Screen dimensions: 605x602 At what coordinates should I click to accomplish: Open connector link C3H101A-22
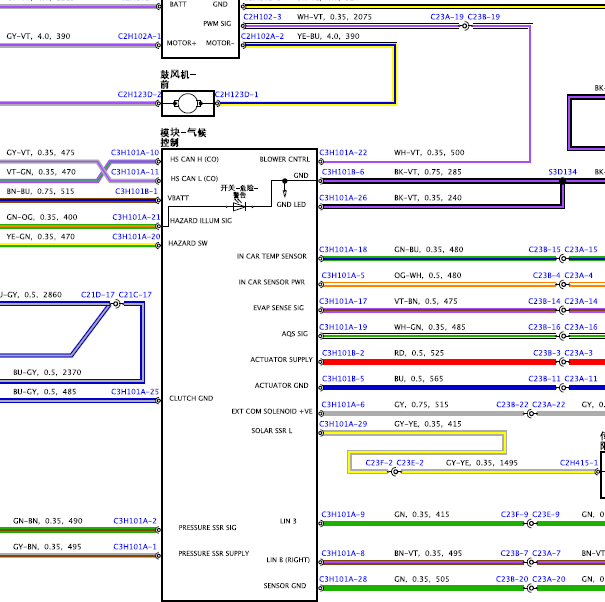tap(343, 152)
